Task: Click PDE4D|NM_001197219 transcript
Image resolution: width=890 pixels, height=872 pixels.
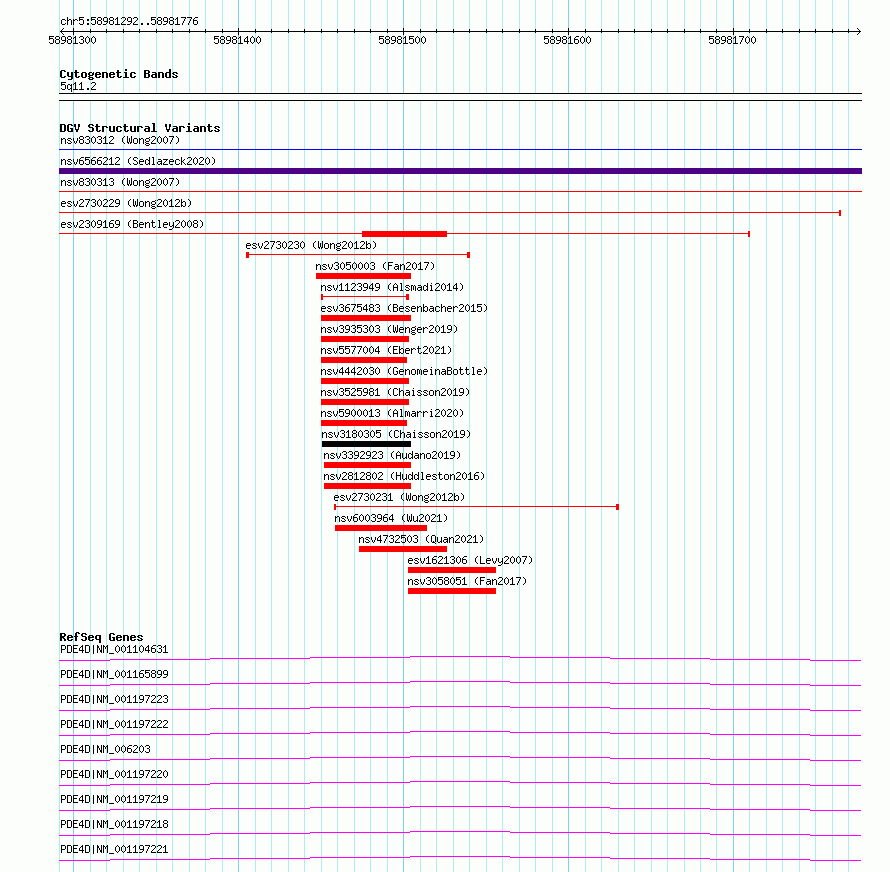Action: [114, 799]
